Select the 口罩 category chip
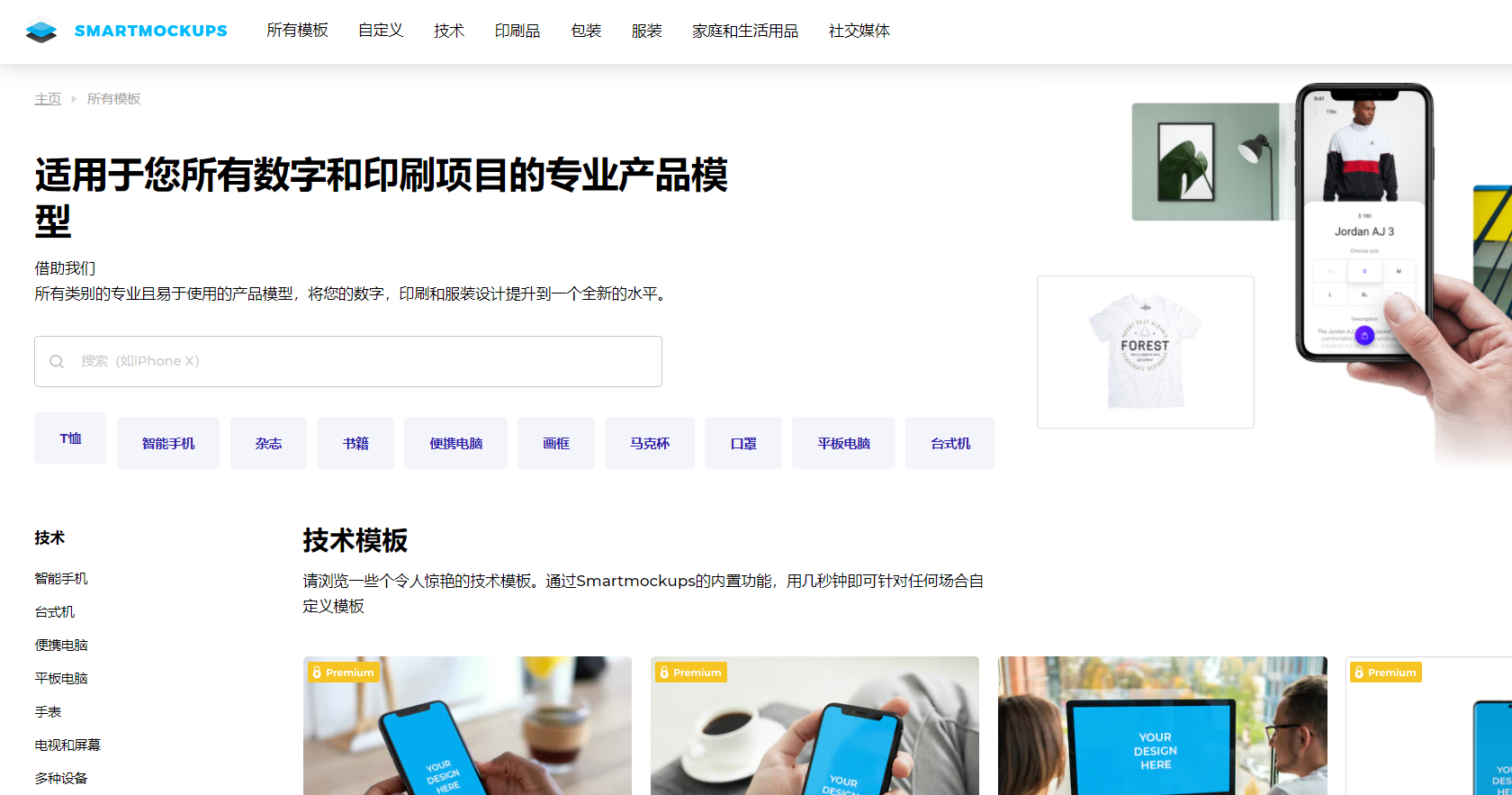The height and width of the screenshot is (795, 1512). click(x=743, y=443)
